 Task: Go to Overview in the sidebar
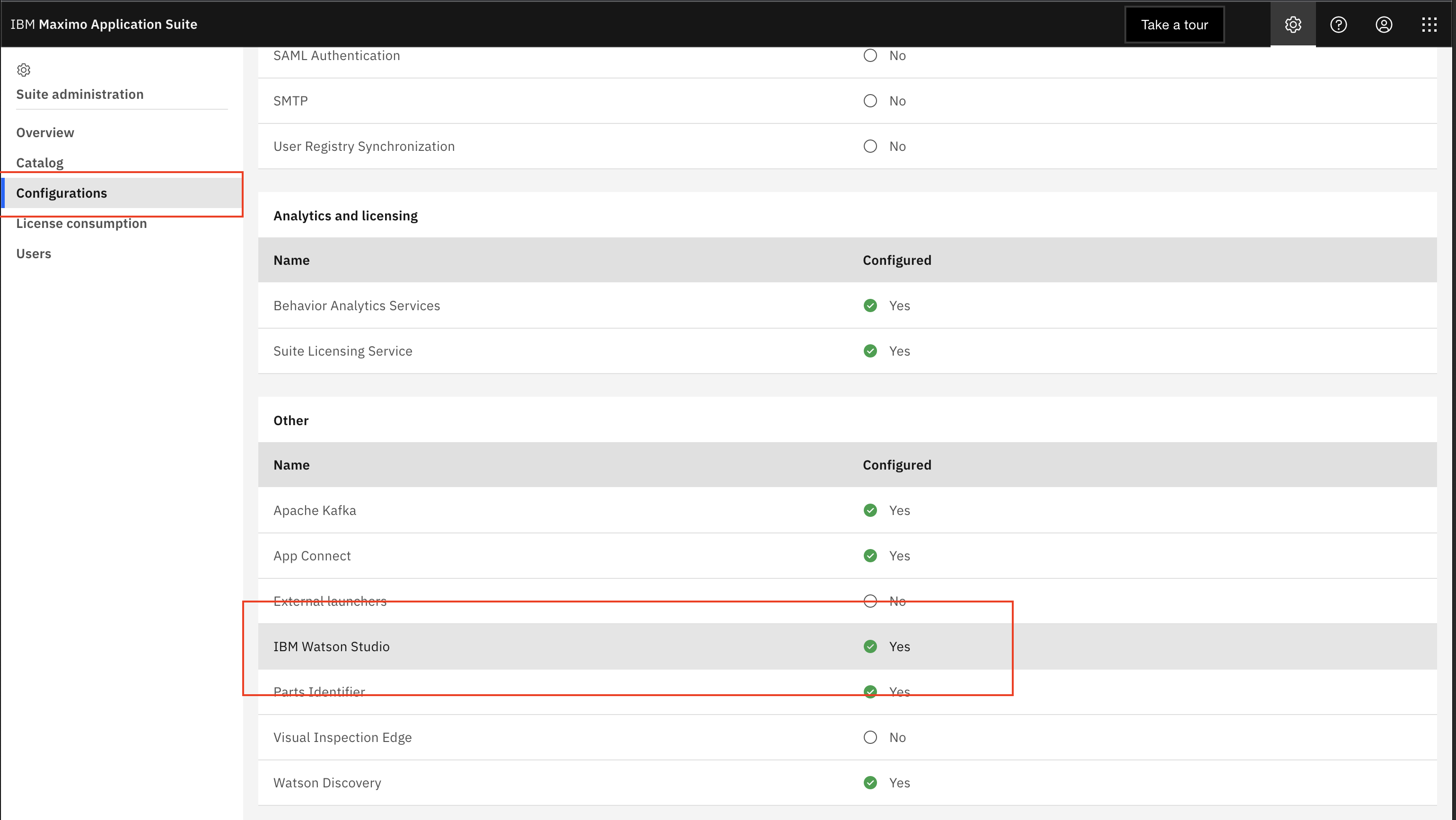(x=45, y=132)
